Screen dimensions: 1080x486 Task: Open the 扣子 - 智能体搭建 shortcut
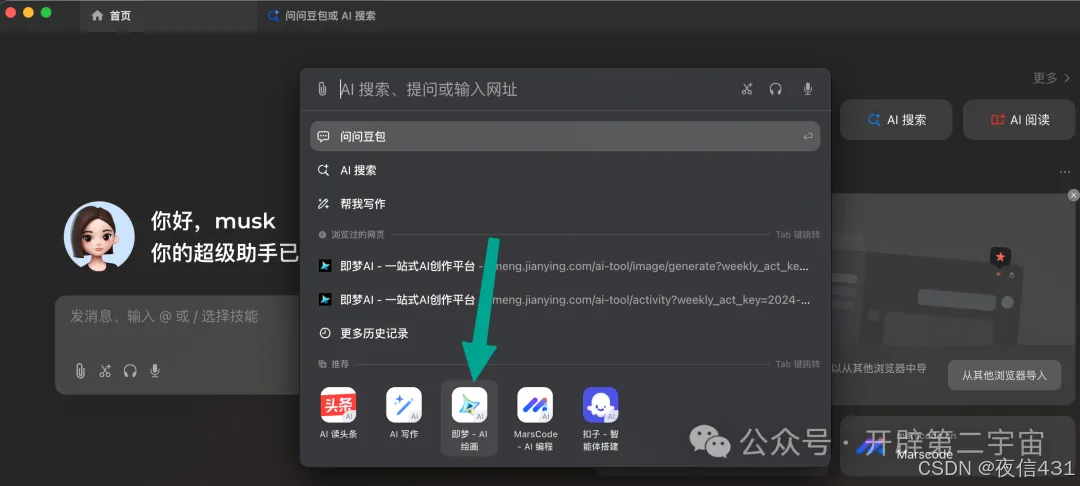(x=601, y=419)
